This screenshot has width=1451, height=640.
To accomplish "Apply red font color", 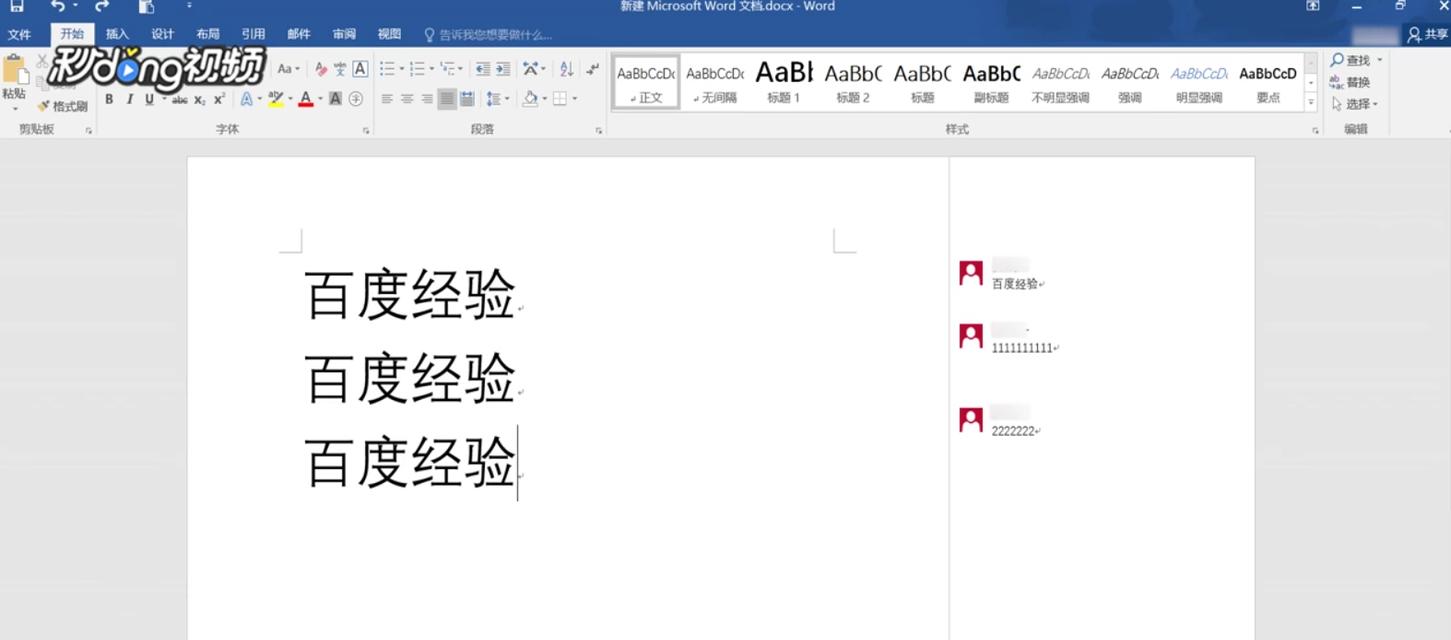I will pyautogui.click(x=306, y=99).
